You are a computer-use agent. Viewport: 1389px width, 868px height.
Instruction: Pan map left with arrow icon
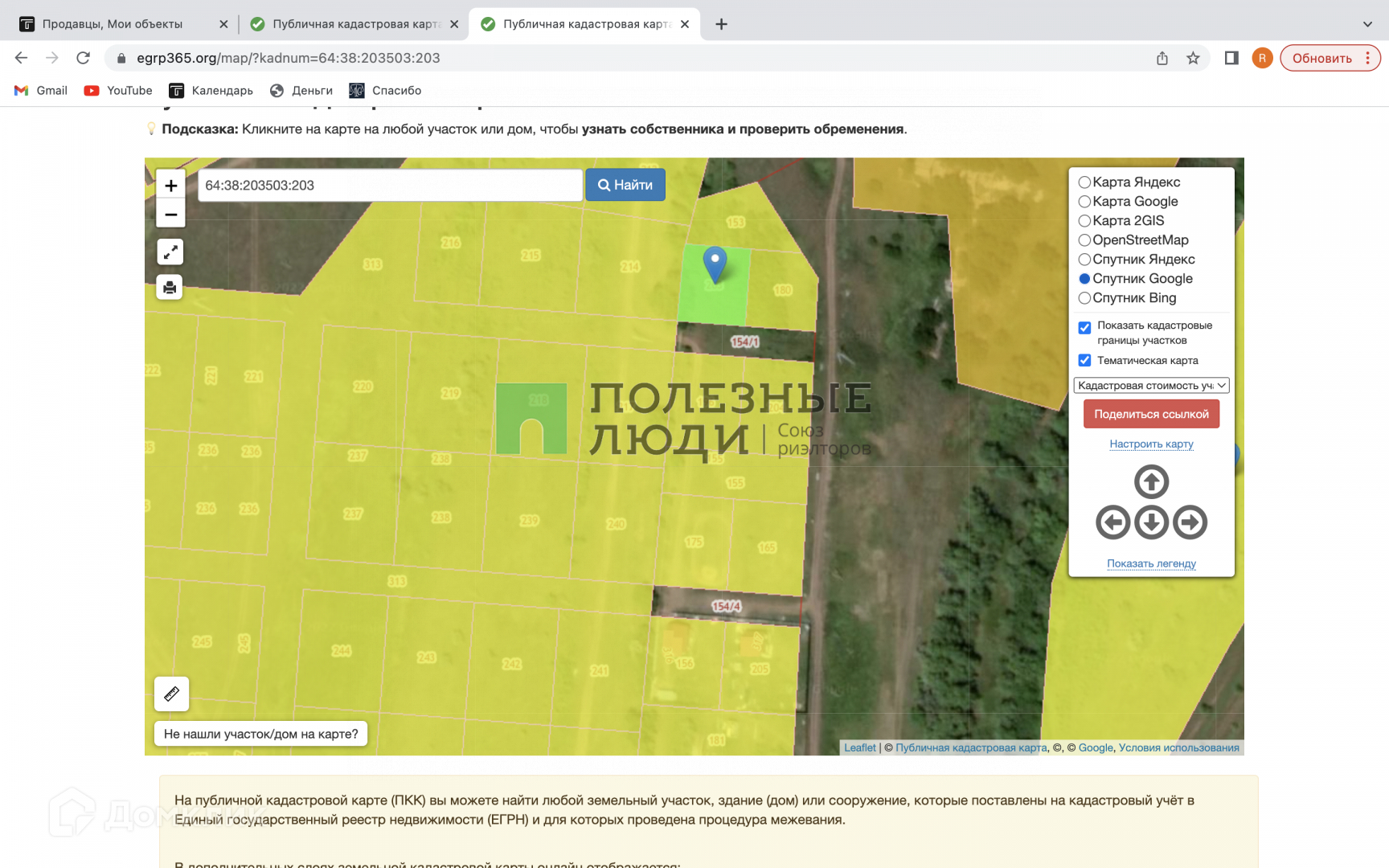point(1112,522)
